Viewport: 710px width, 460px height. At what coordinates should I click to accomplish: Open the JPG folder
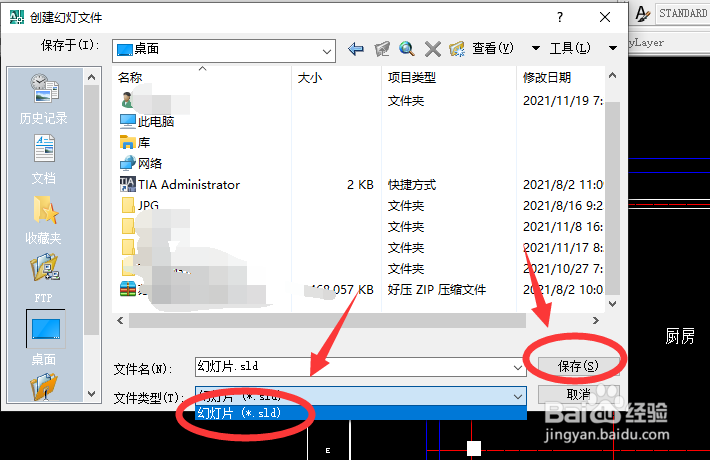click(140, 205)
